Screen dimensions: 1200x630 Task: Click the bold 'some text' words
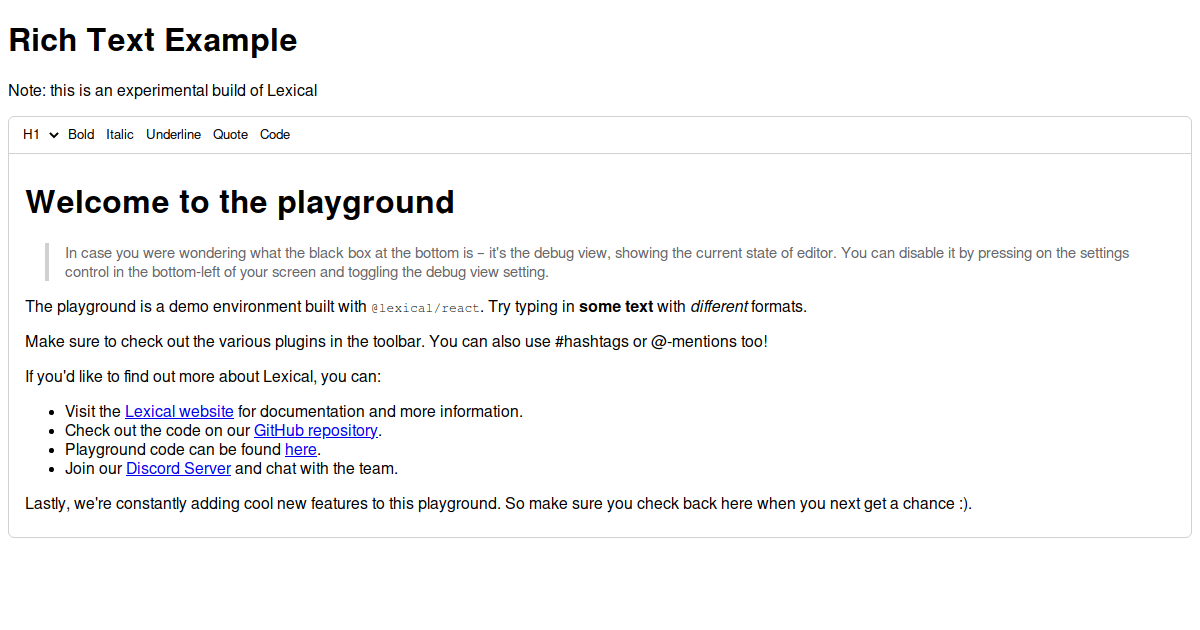tap(615, 307)
